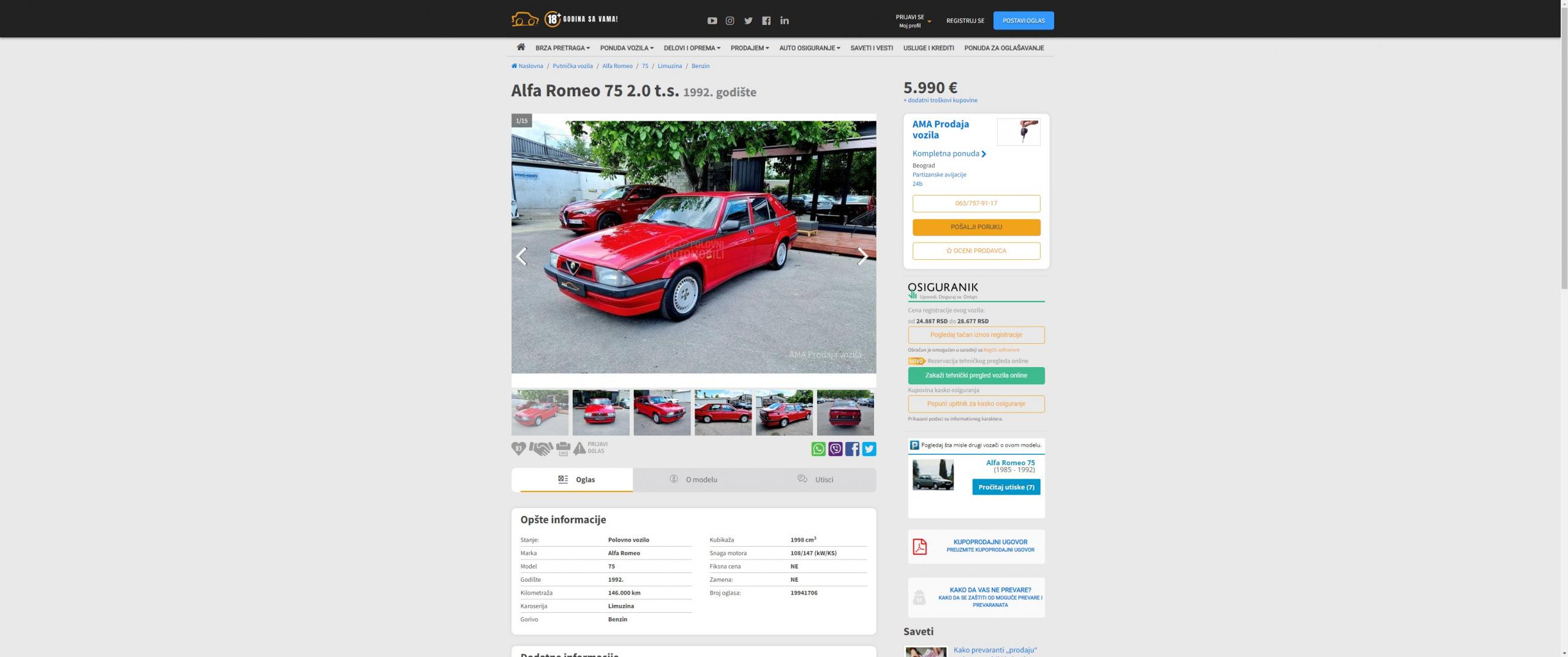Open the LinkedIn icon in the header
1568x657 pixels.
pos(785,21)
